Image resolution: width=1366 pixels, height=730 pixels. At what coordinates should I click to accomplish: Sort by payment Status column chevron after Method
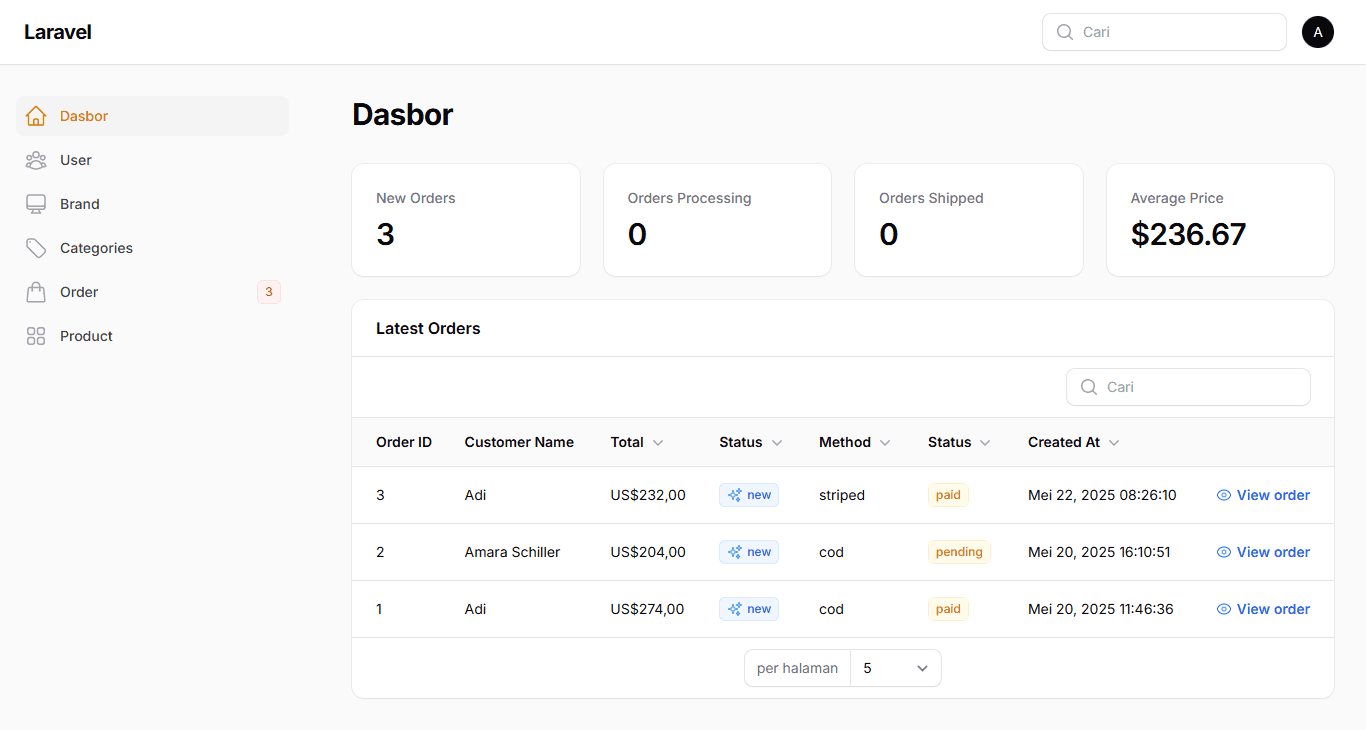coord(985,442)
